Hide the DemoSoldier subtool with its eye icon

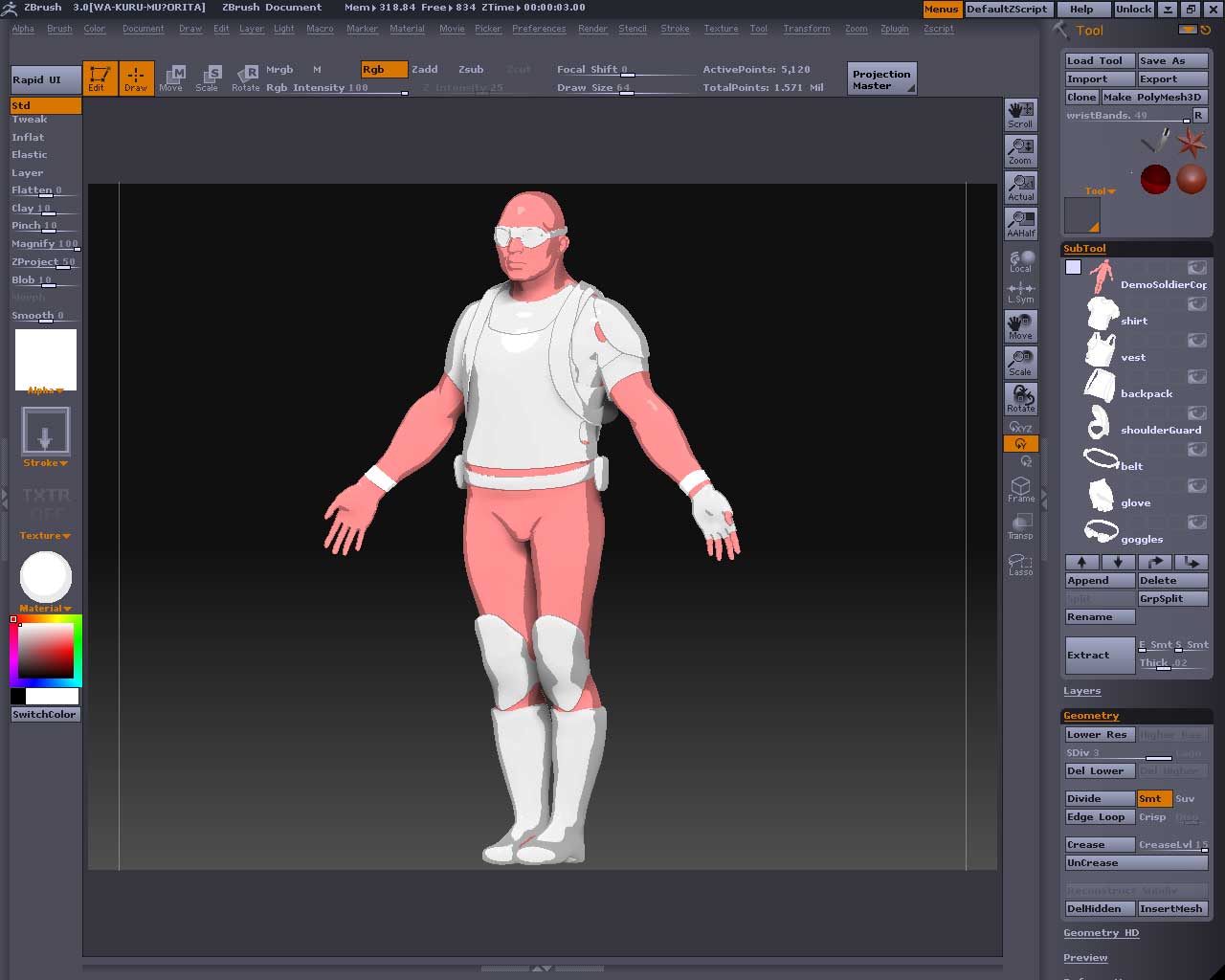[x=1197, y=268]
